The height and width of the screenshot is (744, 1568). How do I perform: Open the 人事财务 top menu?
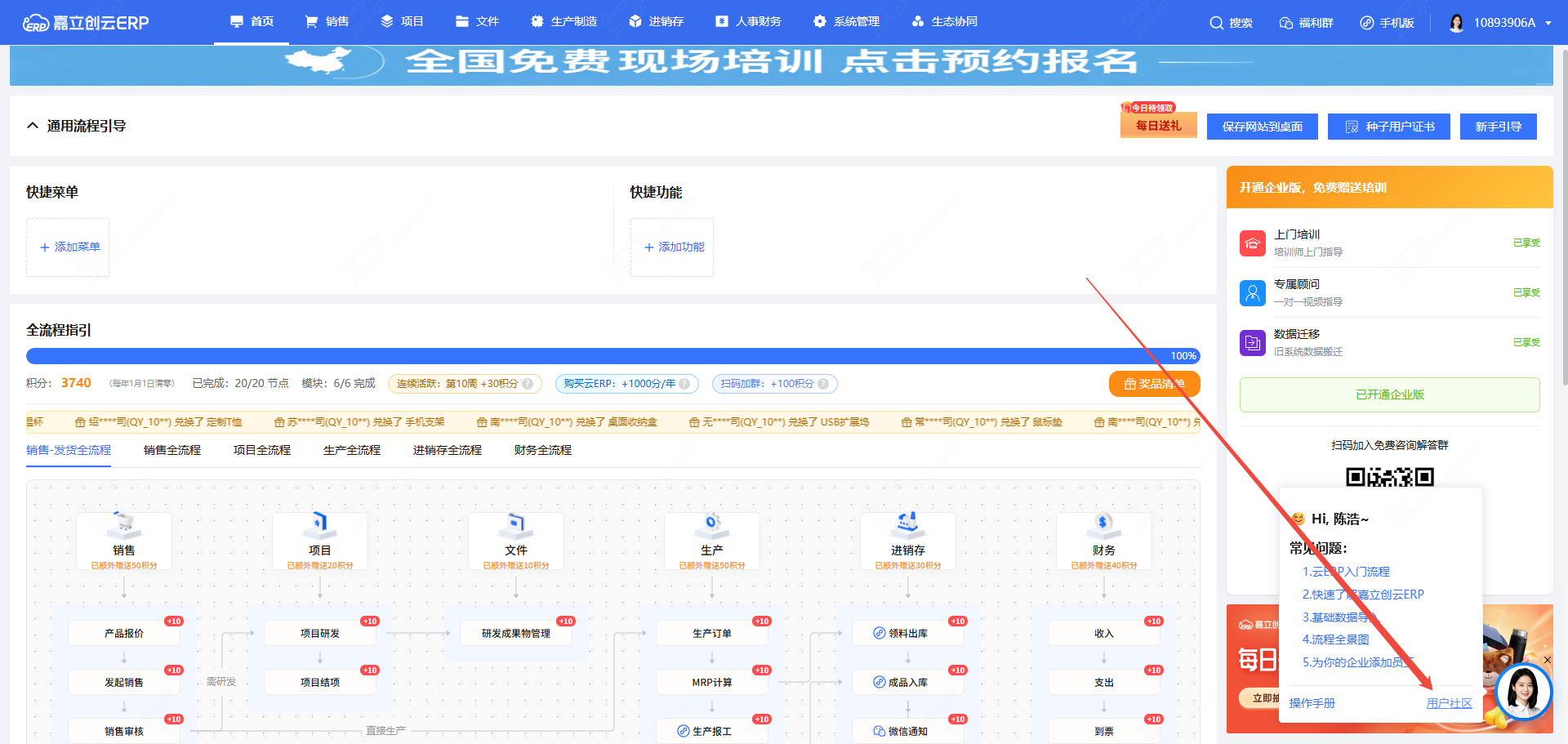[748, 22]
